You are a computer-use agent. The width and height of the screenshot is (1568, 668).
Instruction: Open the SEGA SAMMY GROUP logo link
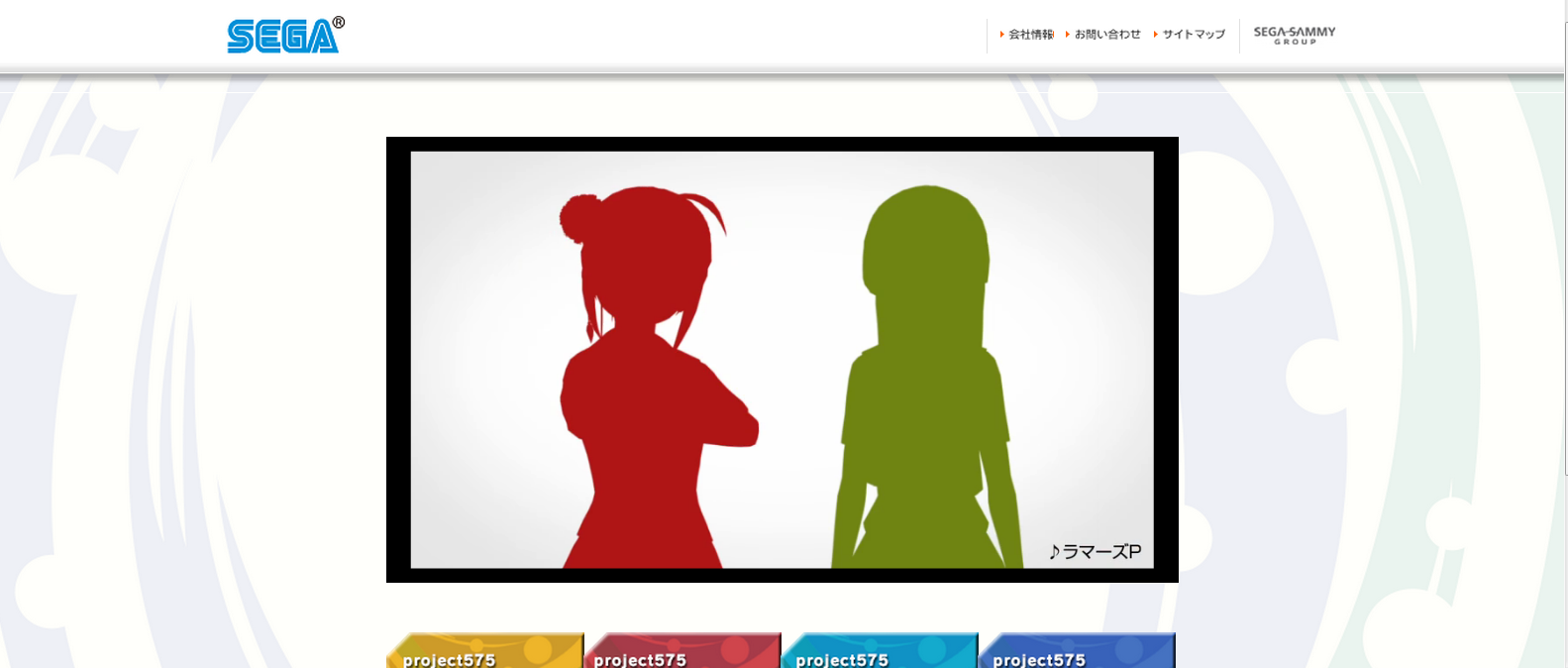(1294, 35)
